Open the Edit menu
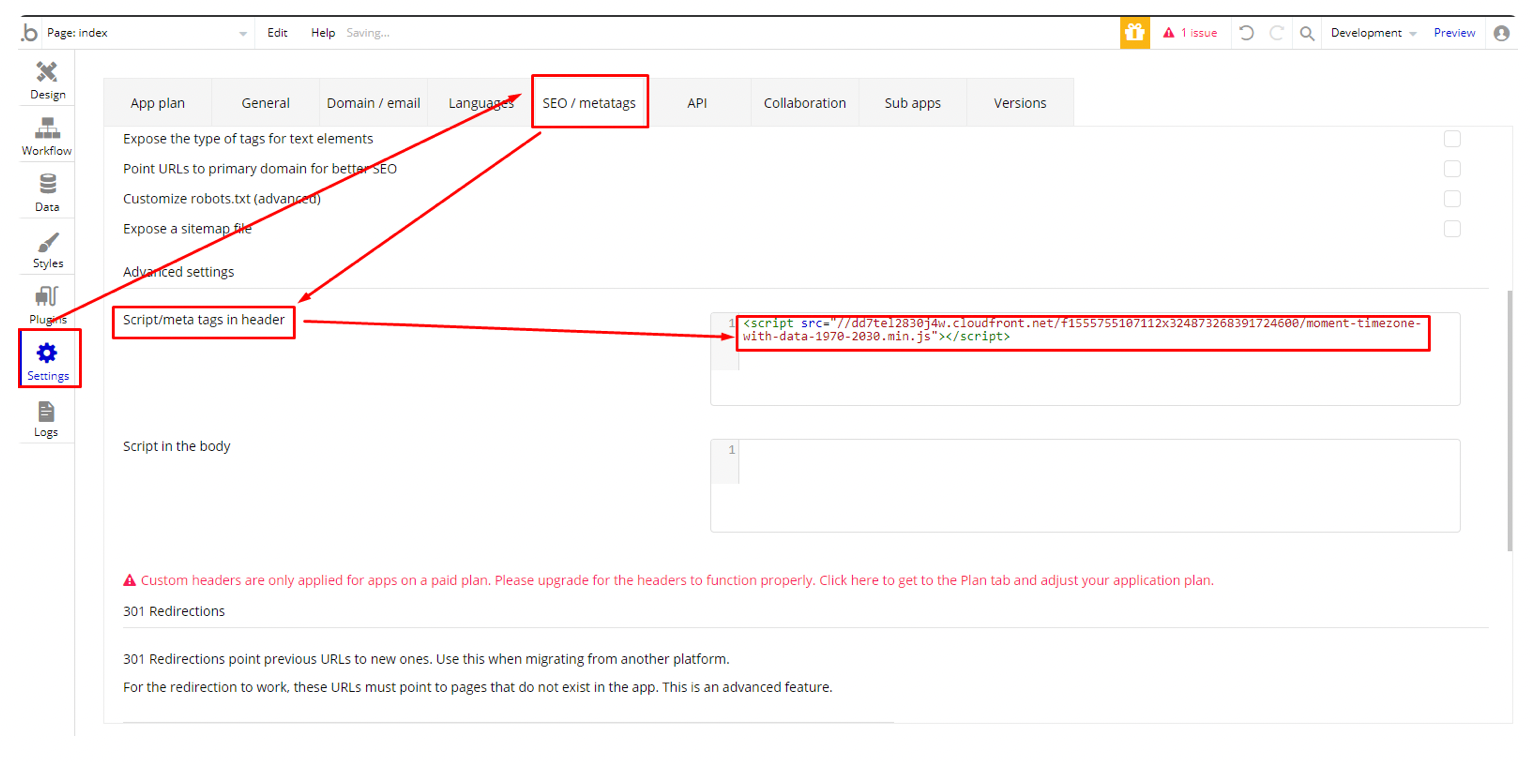This screenshot has height=762, width=1530. pyautogui.click(x=277, y=33)
